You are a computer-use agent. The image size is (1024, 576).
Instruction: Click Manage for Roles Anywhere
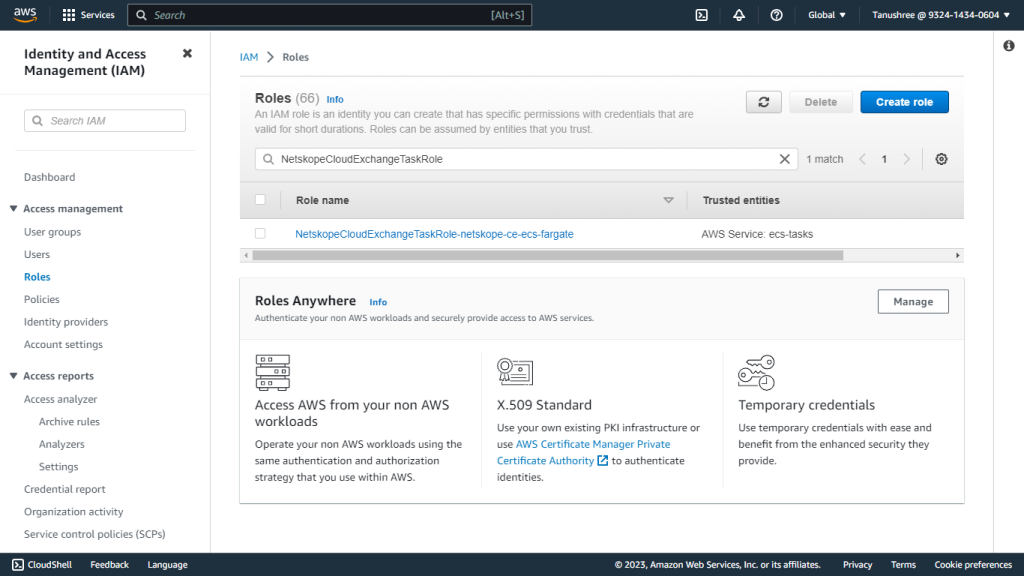(913, 302)
